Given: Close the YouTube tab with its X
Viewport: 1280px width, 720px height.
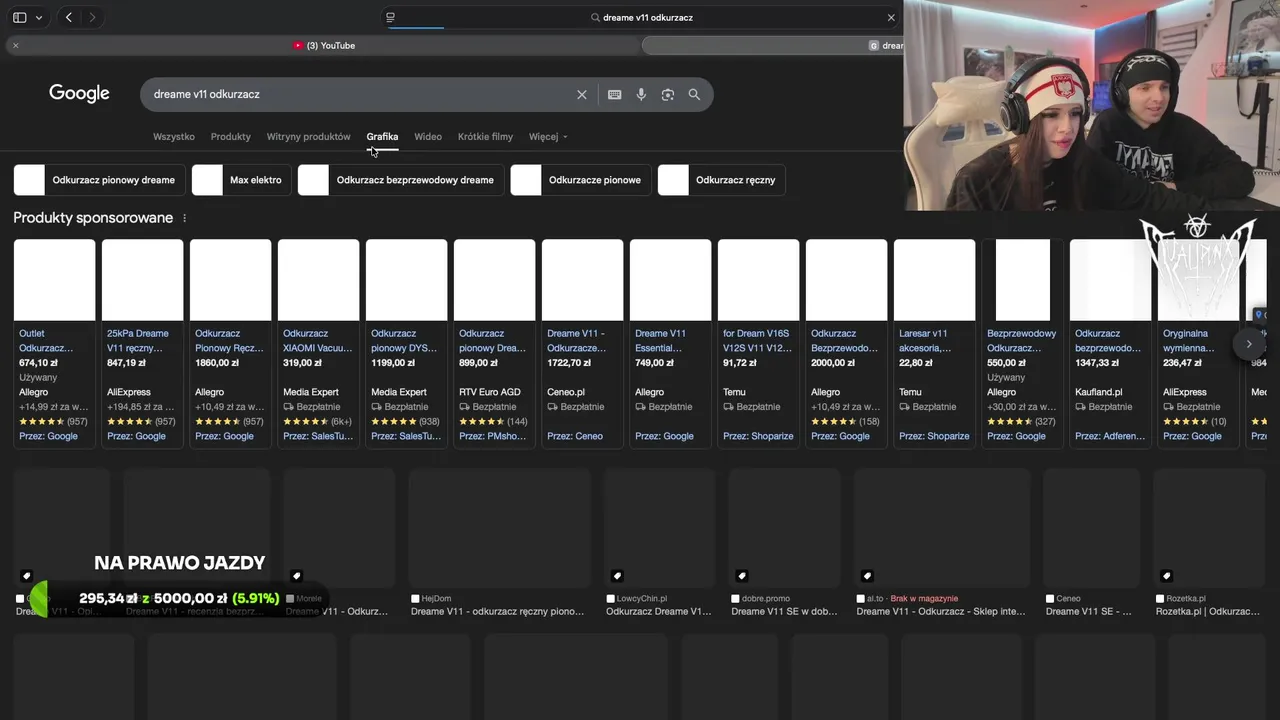Looking at the screenshot, I should coord(15,45).
